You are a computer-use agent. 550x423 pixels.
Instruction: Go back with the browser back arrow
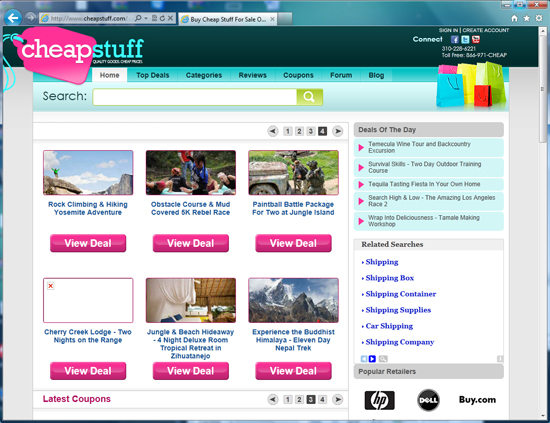13,18
